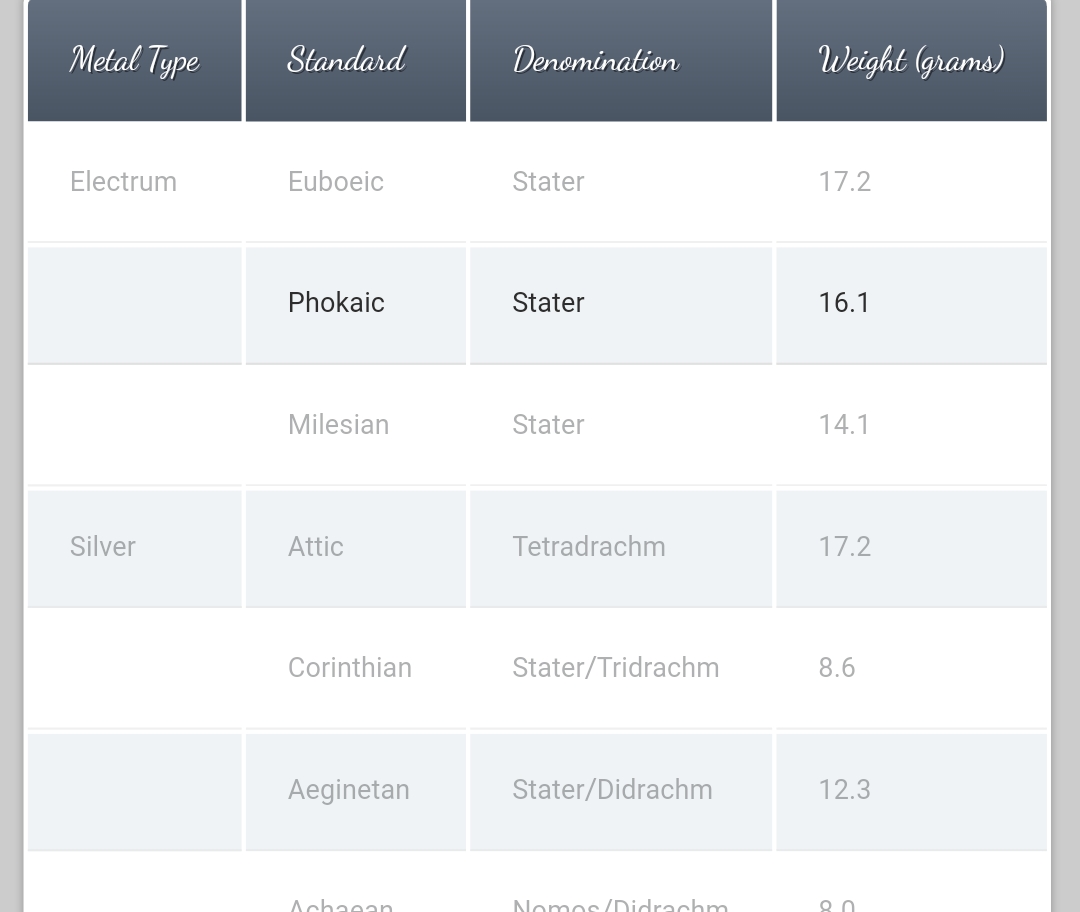This screenshot has width=1080, height=912.
Task: Click the Stater/Didrachm denomination cell
Action: 621,790
